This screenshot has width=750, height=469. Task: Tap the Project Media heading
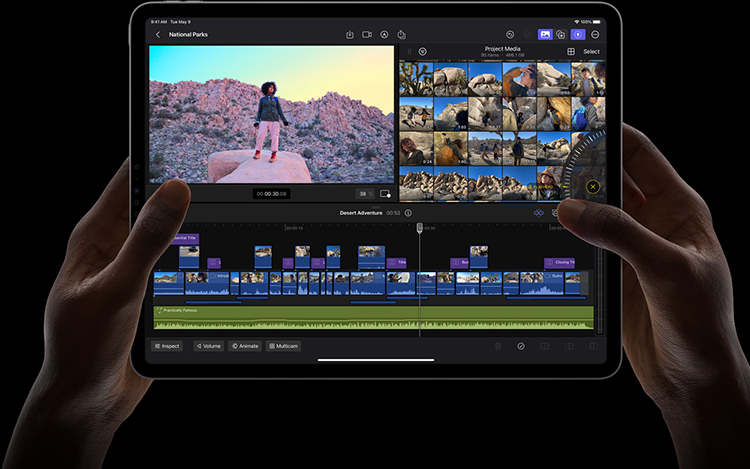pos(502,49)
